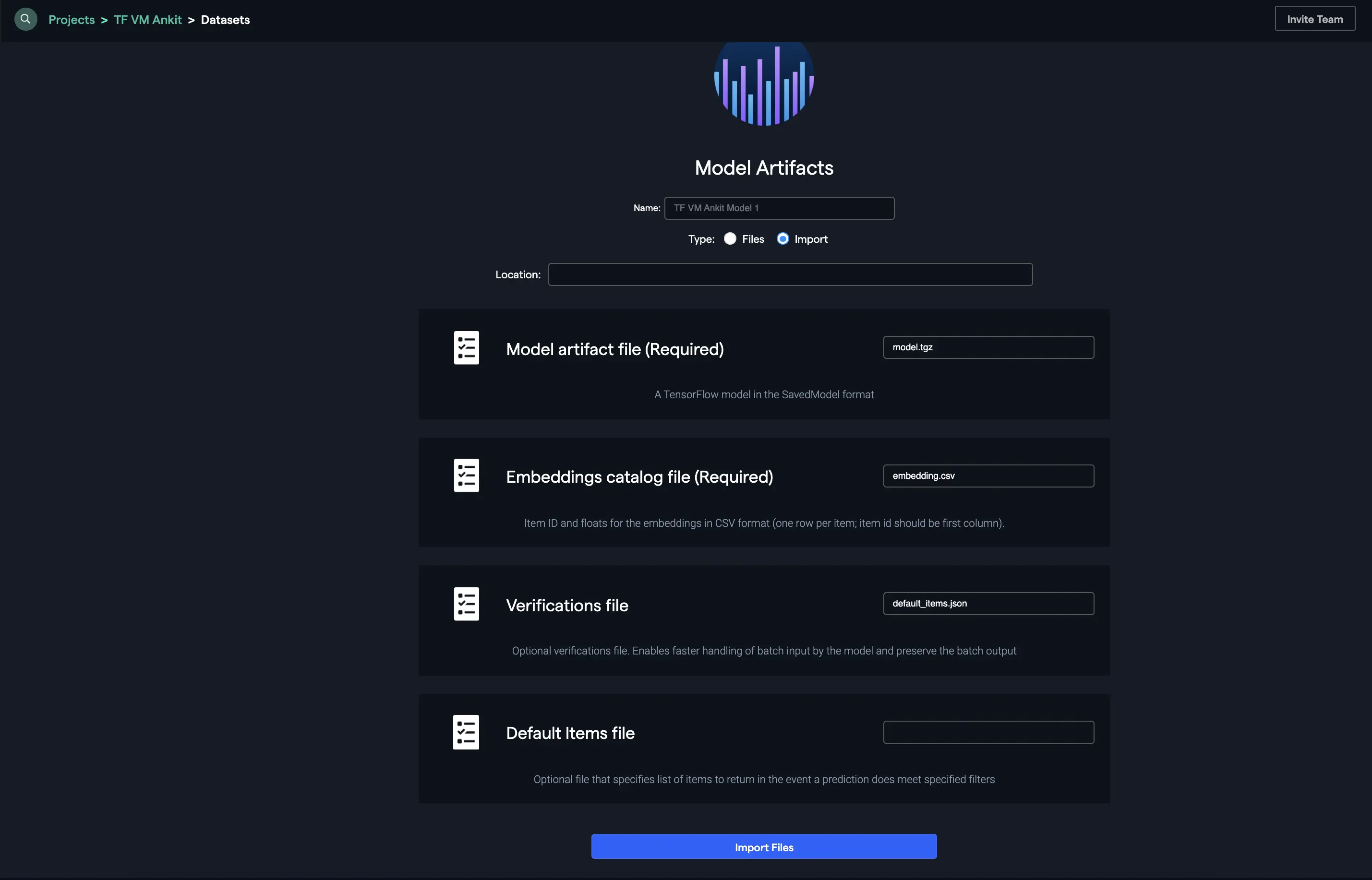Select the Import radio button type
Screen dimensions: 1372x880
pyautogui.click(x=783, y=238)
